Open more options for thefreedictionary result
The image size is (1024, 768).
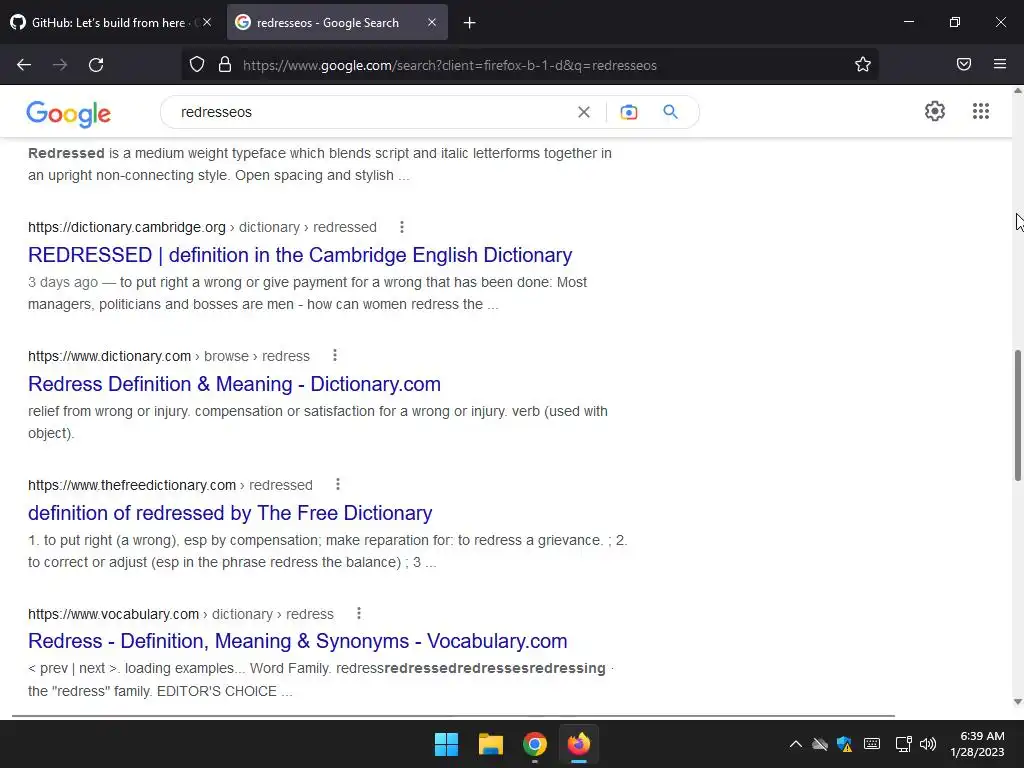(338, 485)
